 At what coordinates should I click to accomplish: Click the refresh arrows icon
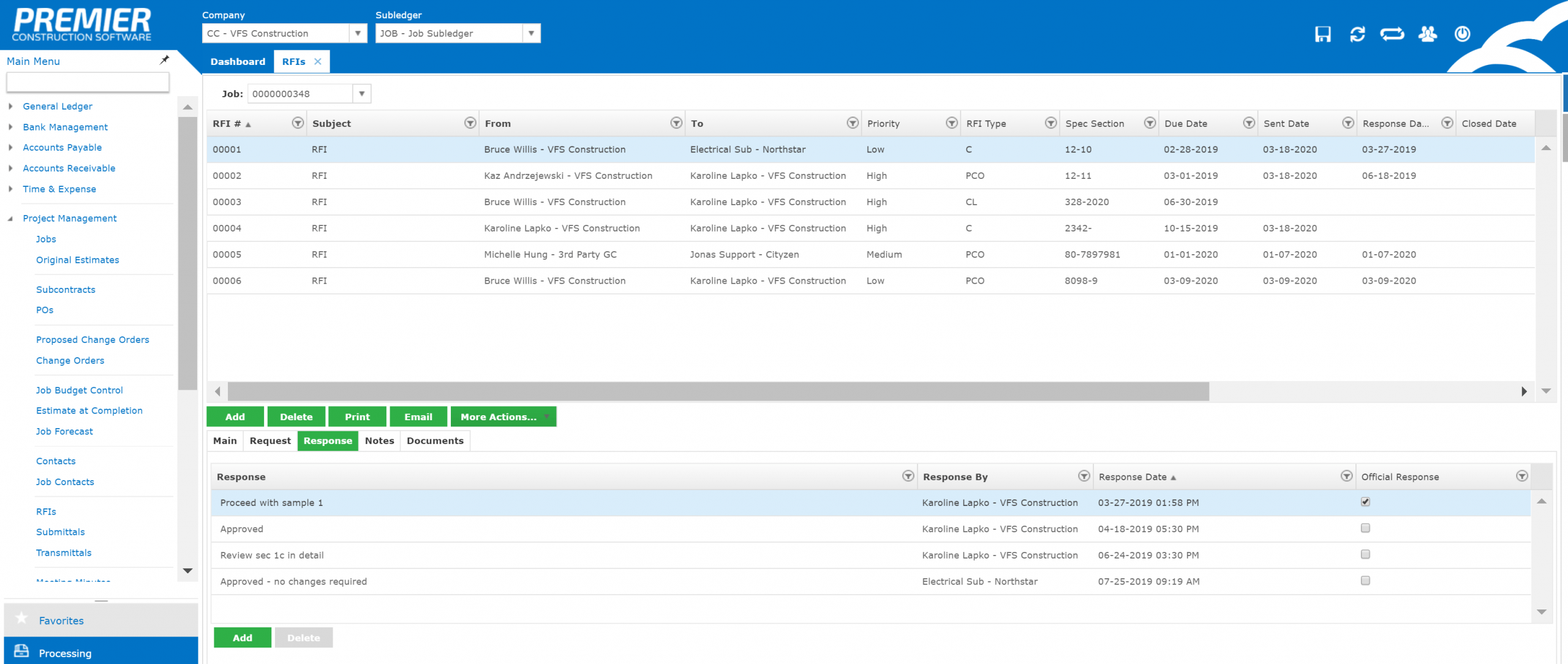click(x=1357, y=34)
